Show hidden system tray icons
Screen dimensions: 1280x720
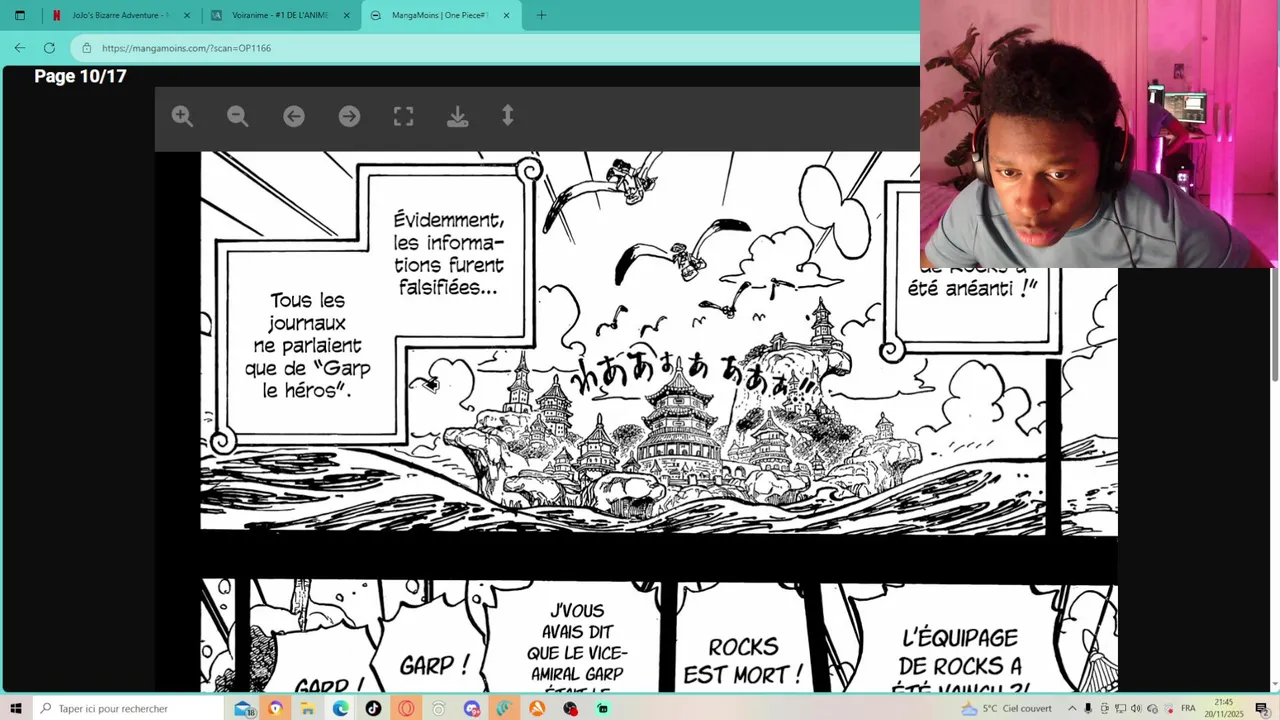coord(1072,708)
